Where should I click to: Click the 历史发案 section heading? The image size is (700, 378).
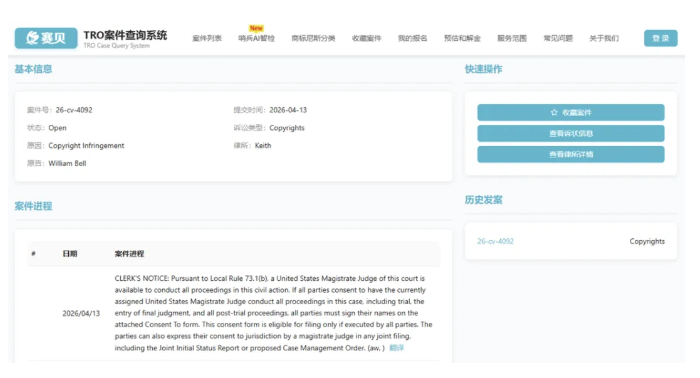(483, 200)
